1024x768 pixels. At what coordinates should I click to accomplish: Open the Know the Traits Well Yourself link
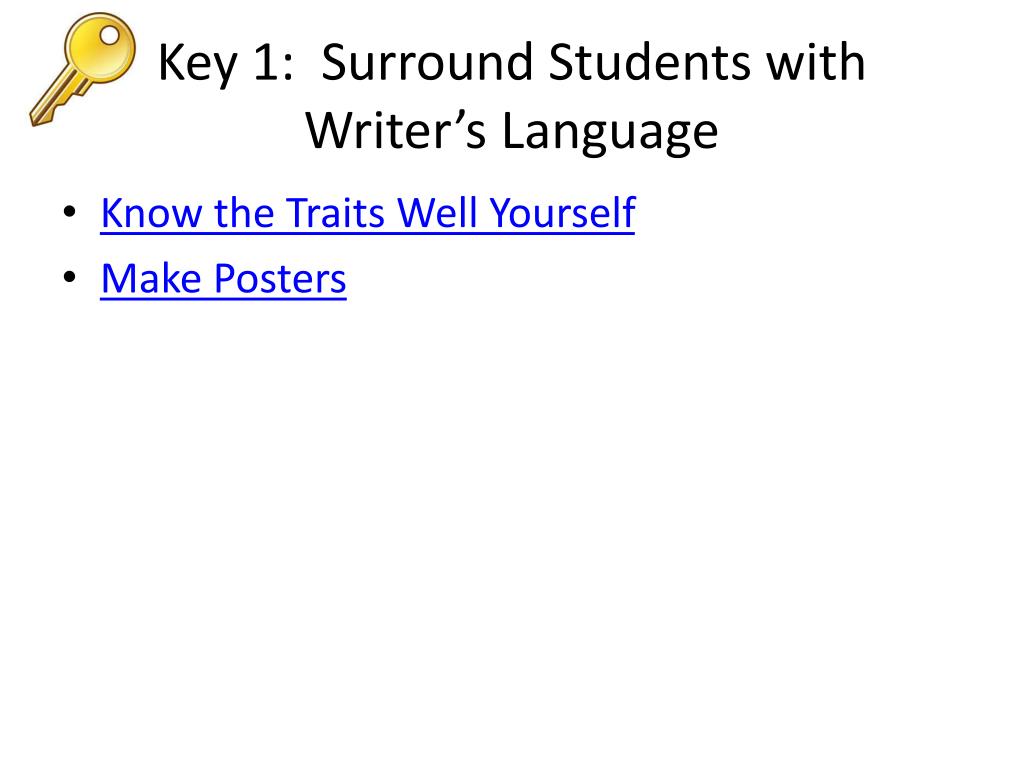coord(368,213)
